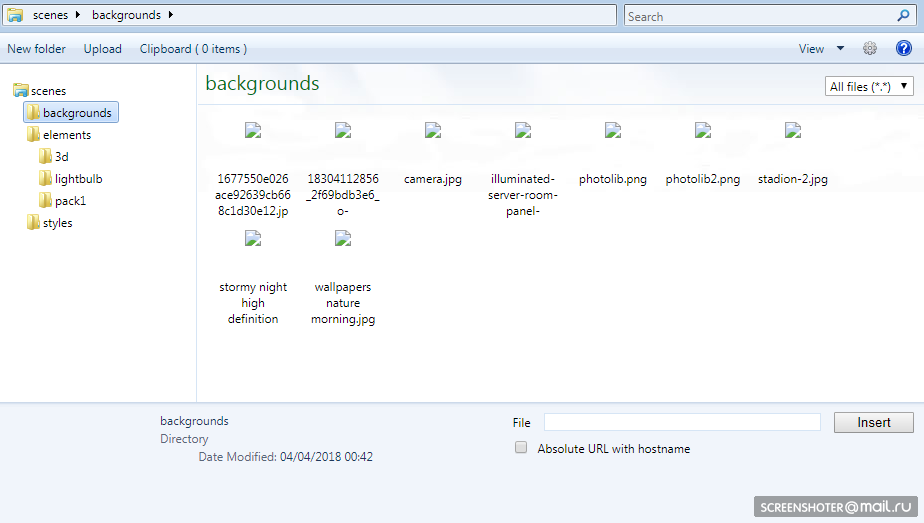Click file name starting 1677550e026
Viewport: 924px width, 523px height.
coord(253,195)
